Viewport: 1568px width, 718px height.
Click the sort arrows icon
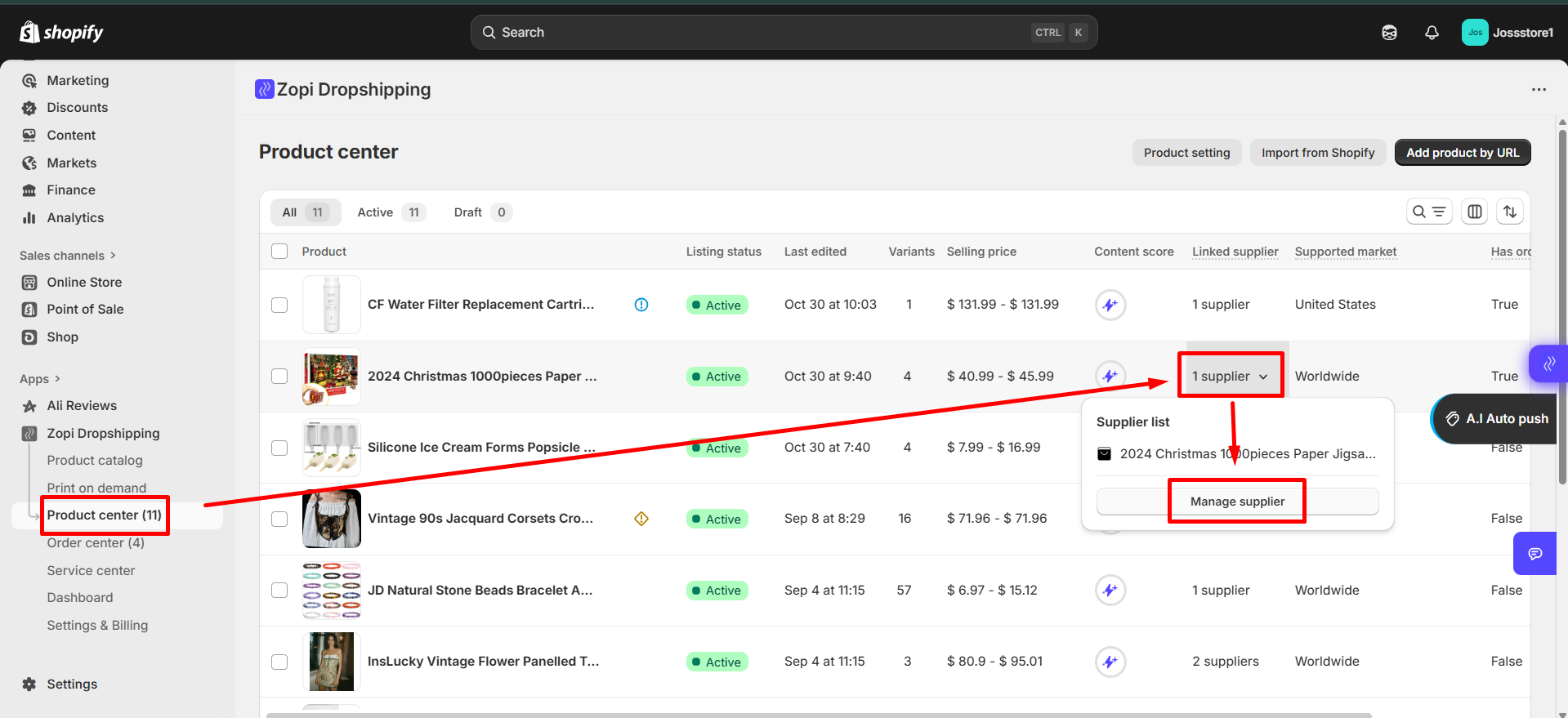(1510, 212)
